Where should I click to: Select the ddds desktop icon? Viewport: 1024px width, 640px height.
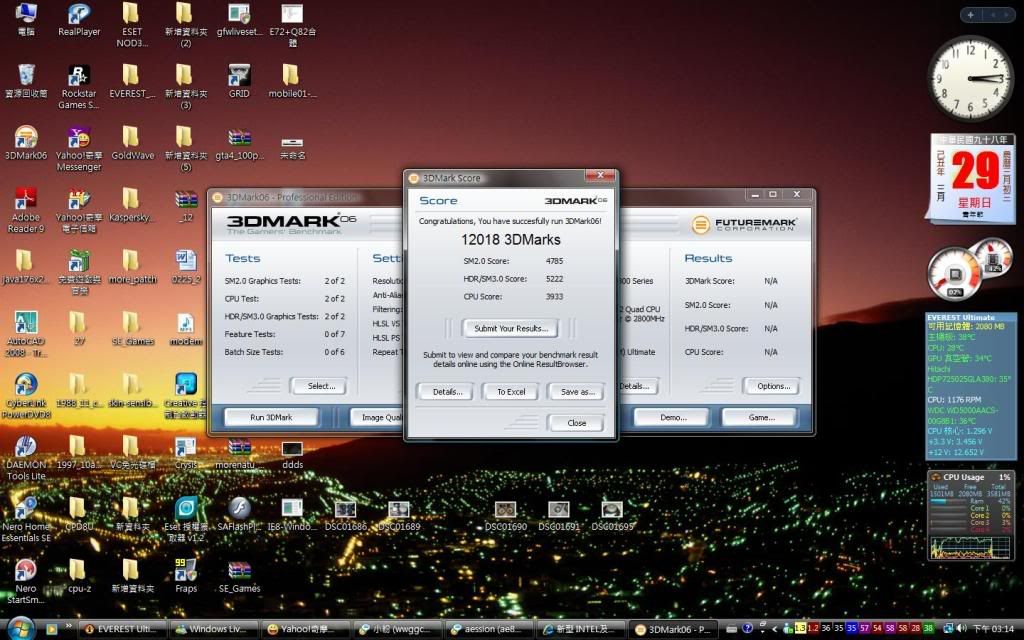[x=292, y=455]
